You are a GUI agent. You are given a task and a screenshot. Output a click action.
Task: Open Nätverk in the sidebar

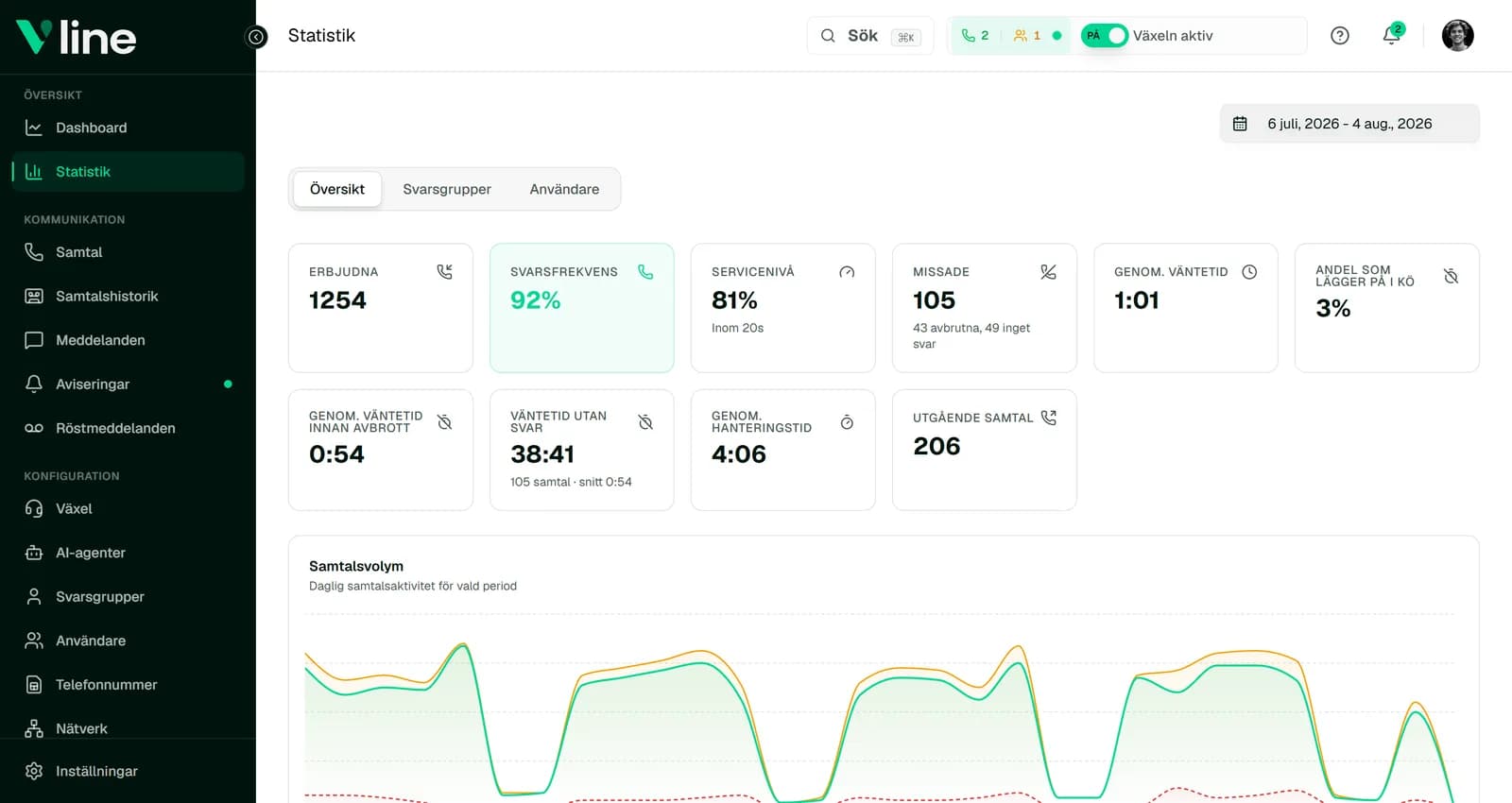[128, 728]
